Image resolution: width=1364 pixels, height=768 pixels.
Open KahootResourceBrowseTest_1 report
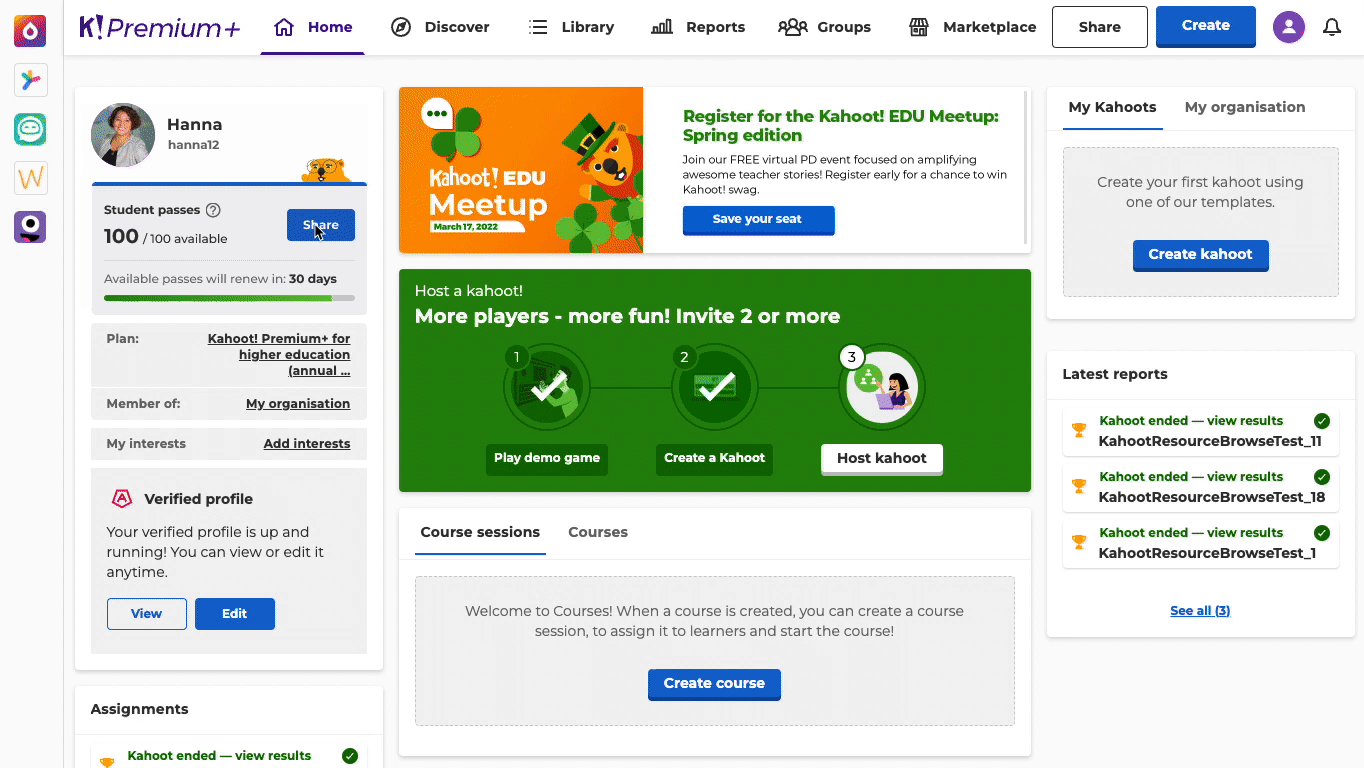pyautogui.click(x=1200, y=543)
